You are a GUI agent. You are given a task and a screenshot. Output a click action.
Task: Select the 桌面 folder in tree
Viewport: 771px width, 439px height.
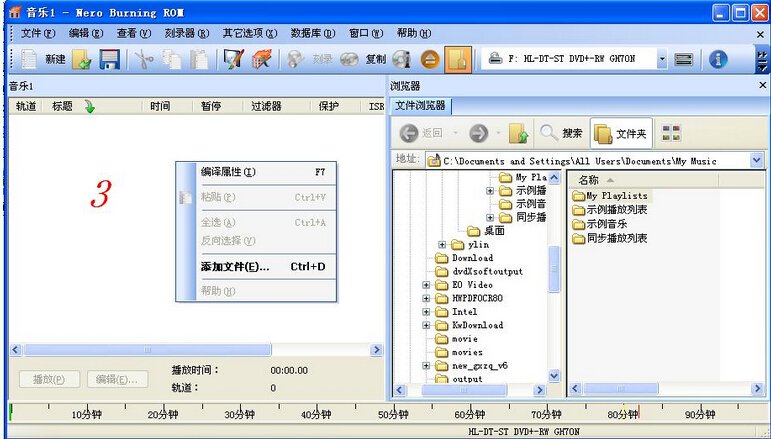486,231
